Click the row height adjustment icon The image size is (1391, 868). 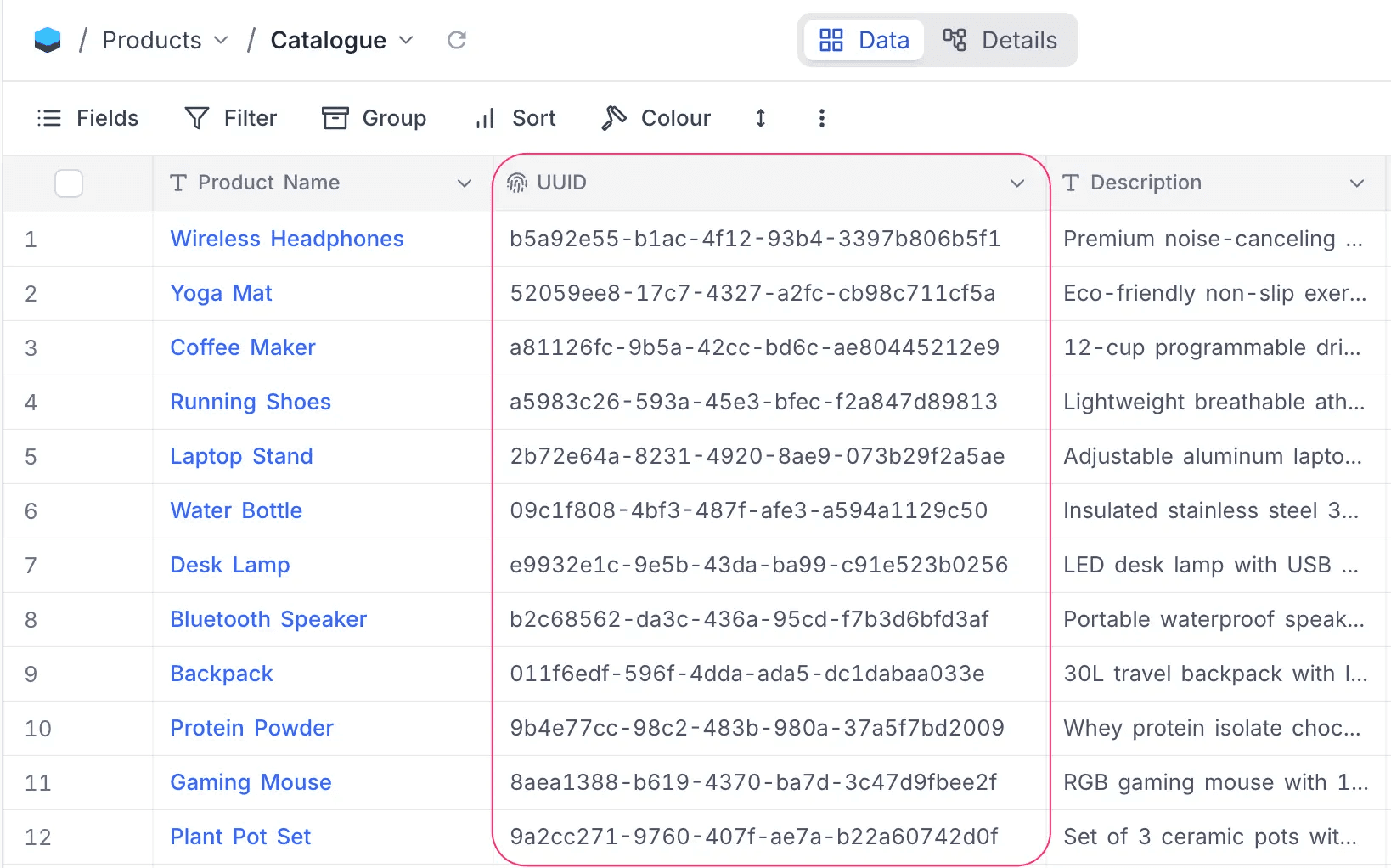761,118
